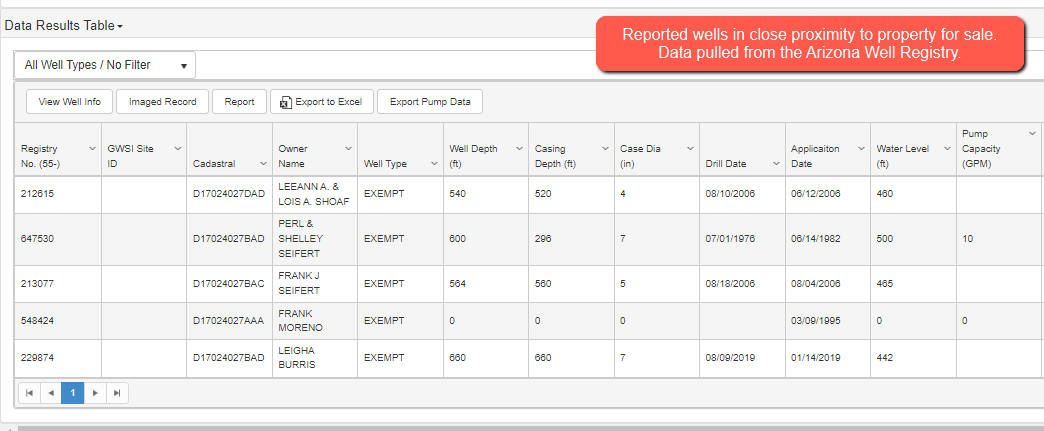Image resolution: width=1044 pixels, height=431 pixels.
Task: Open the Owner Name column menu chevron
Action: pyautogui.click(x=348, y=149)
